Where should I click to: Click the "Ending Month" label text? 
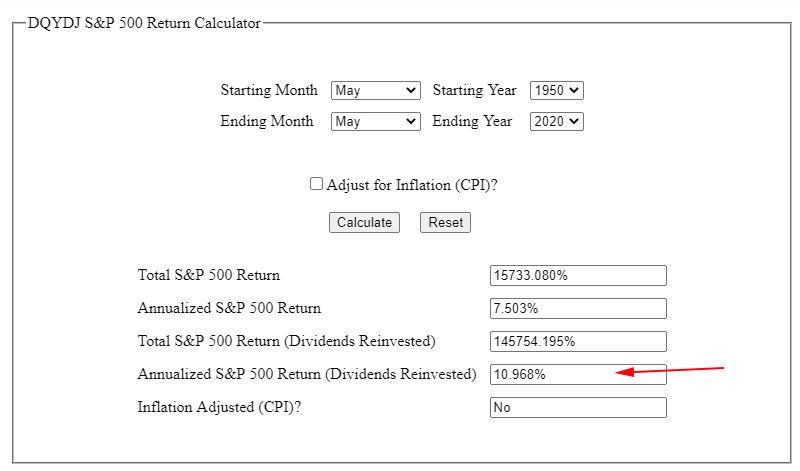click(x=266, y=121)
